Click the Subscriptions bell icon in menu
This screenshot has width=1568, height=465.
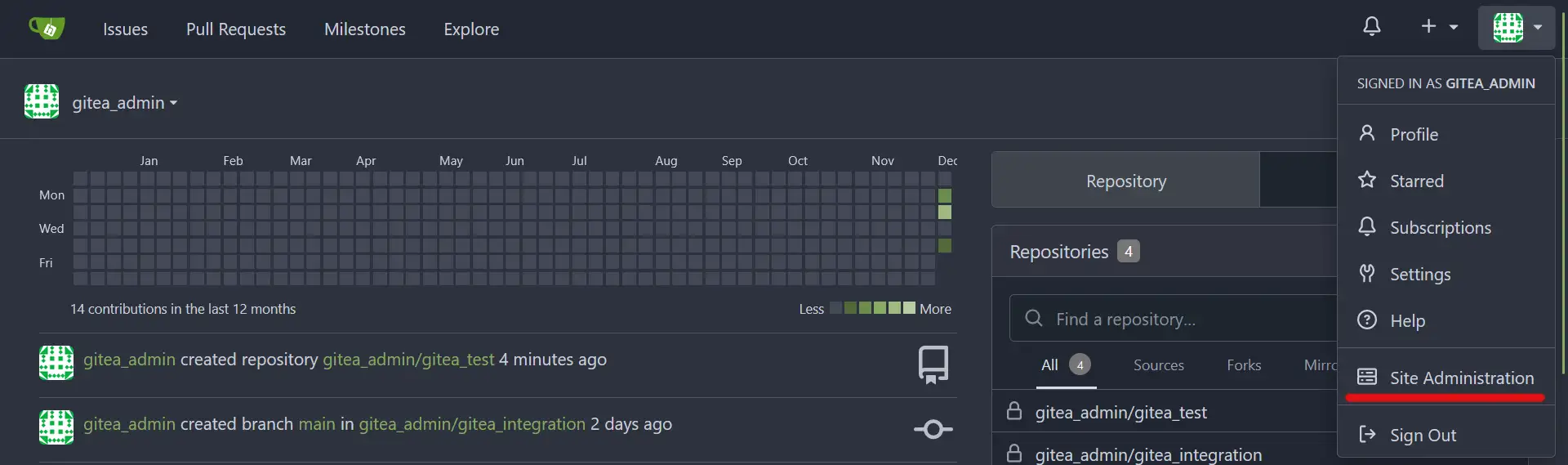(1367, 226)
